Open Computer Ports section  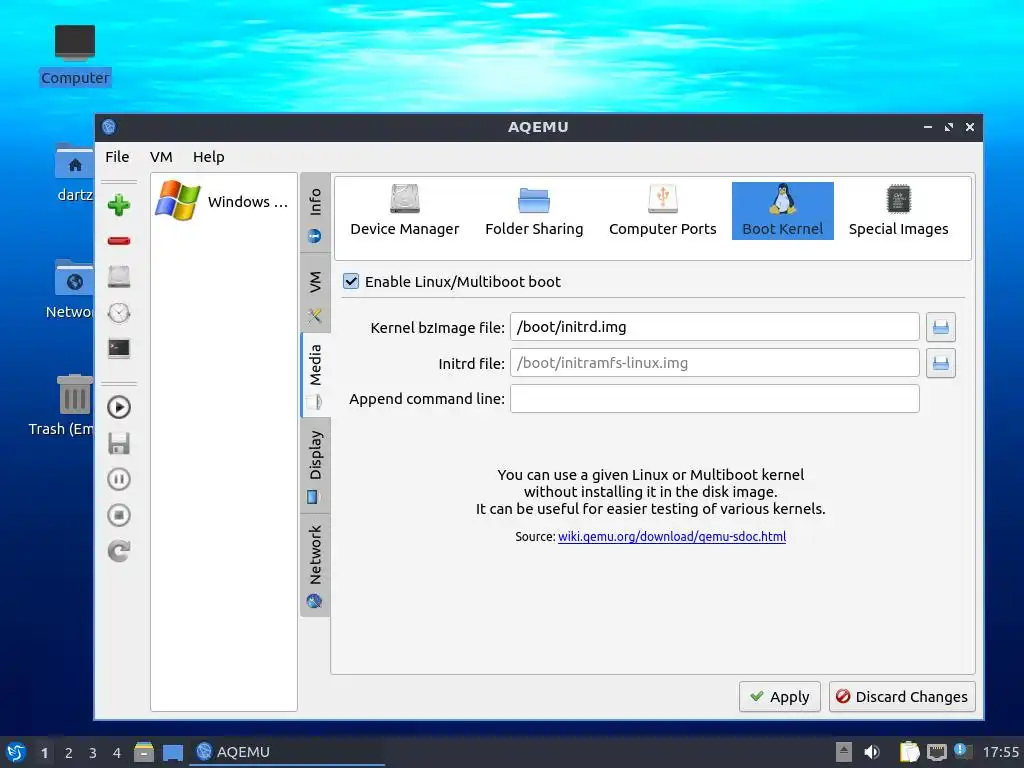tap(663, 211)
